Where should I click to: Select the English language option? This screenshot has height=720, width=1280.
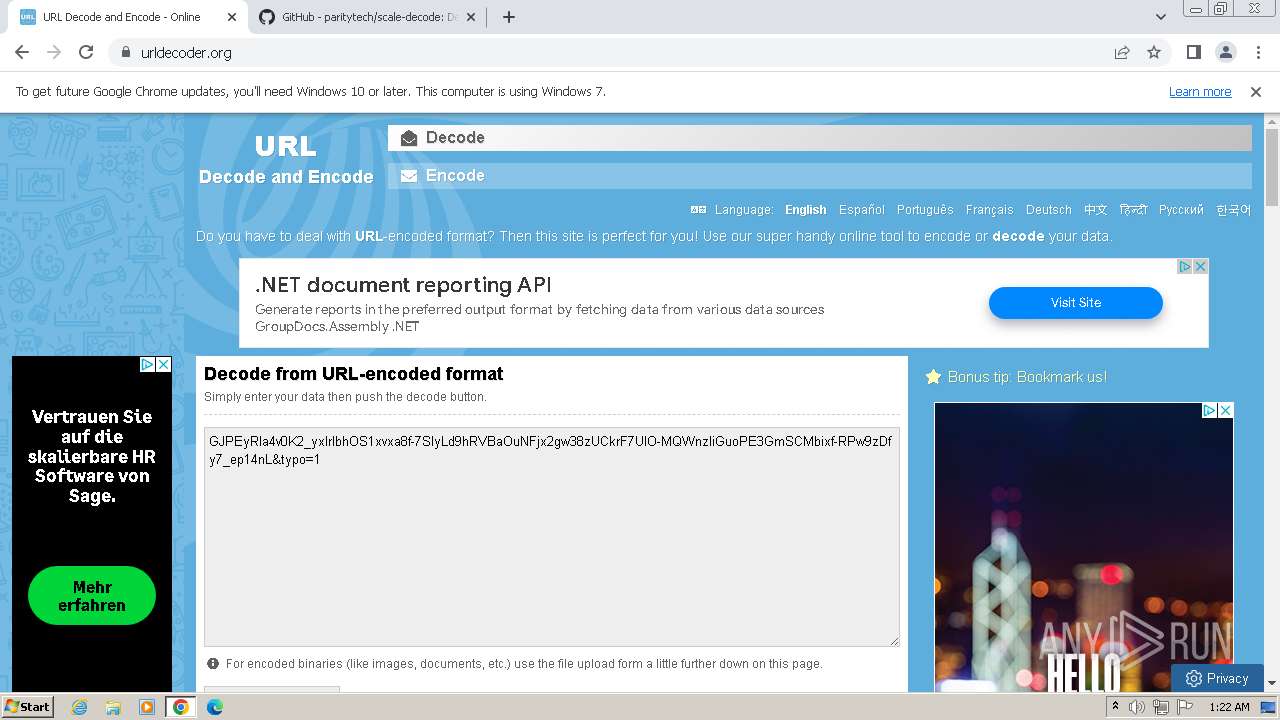coord(806,210)
